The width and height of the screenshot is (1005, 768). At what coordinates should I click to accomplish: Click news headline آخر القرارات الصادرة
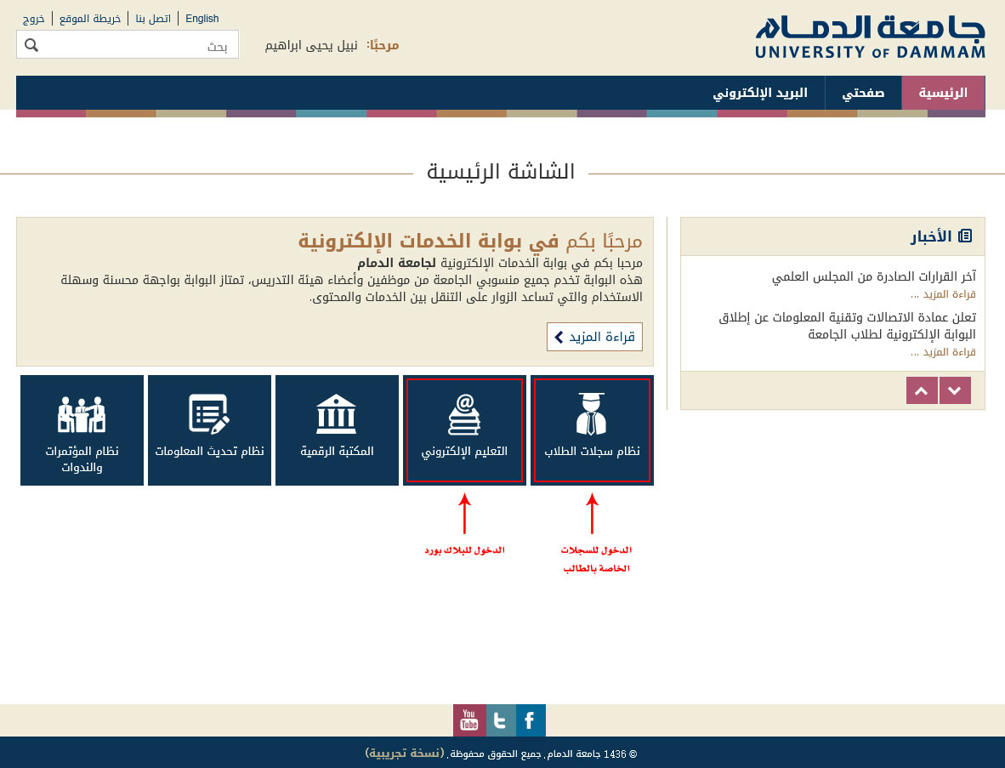tap(874, 276)
